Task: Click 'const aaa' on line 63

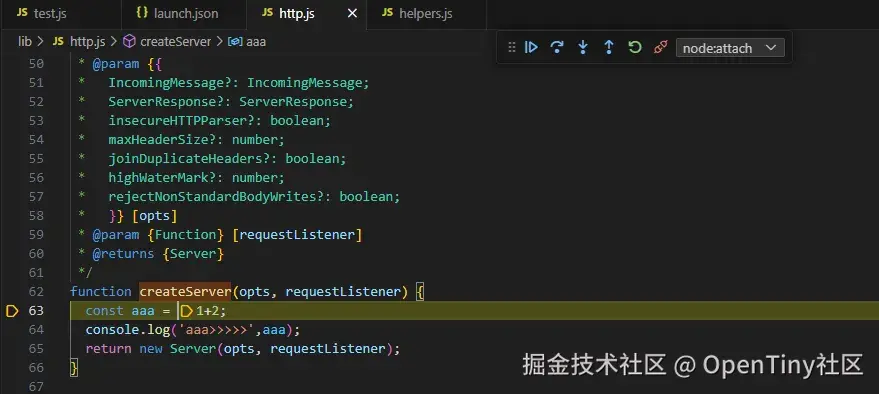Action: pos(120,311)
